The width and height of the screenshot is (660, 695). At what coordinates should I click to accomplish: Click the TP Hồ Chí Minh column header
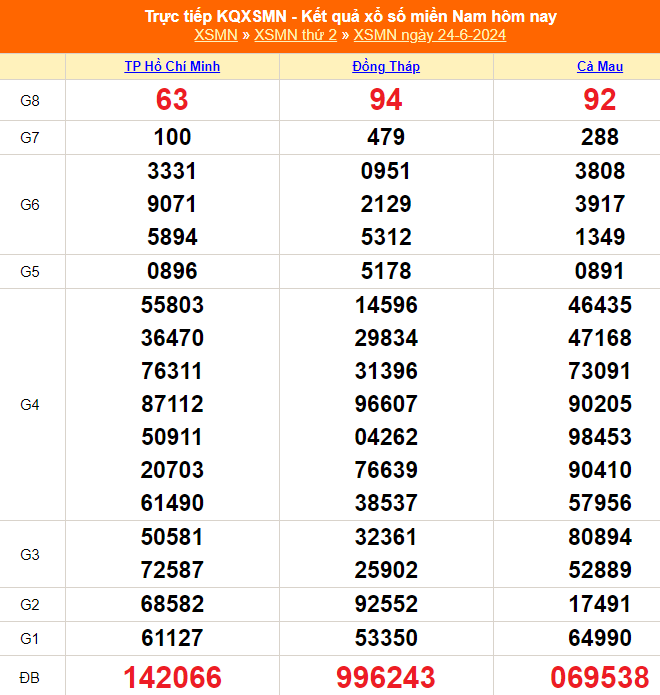(172, 67)
